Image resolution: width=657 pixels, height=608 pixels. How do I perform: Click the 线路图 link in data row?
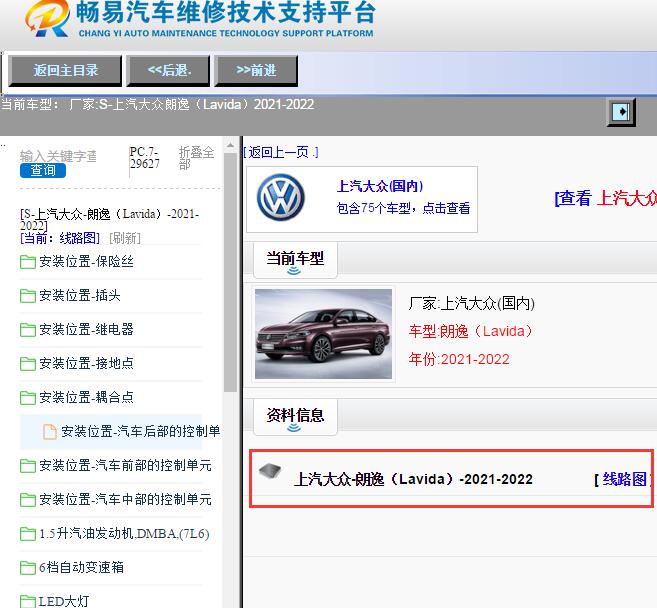pyautogui.click(x=624, y=479)
